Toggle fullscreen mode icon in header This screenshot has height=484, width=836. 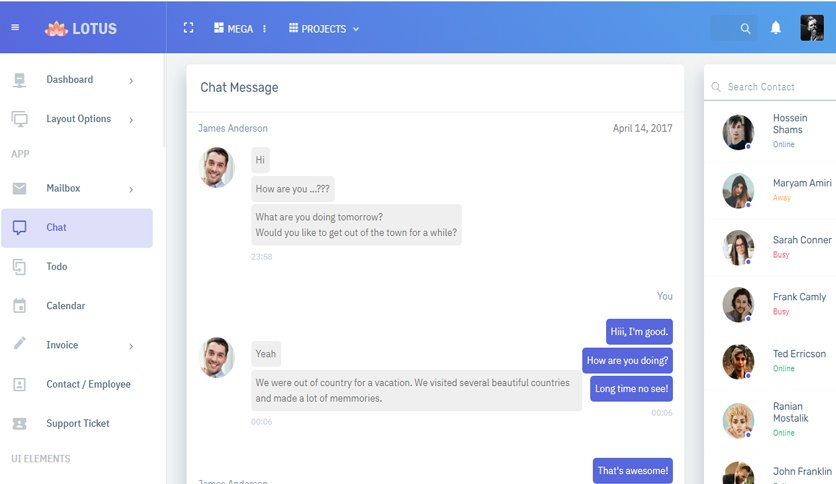pos(188,28)
